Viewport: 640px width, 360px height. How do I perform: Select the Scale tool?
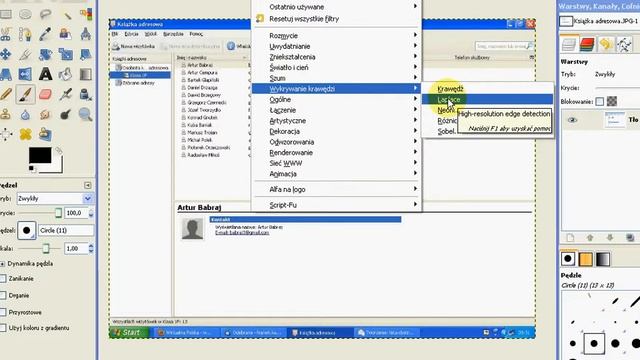click(65, 54)
